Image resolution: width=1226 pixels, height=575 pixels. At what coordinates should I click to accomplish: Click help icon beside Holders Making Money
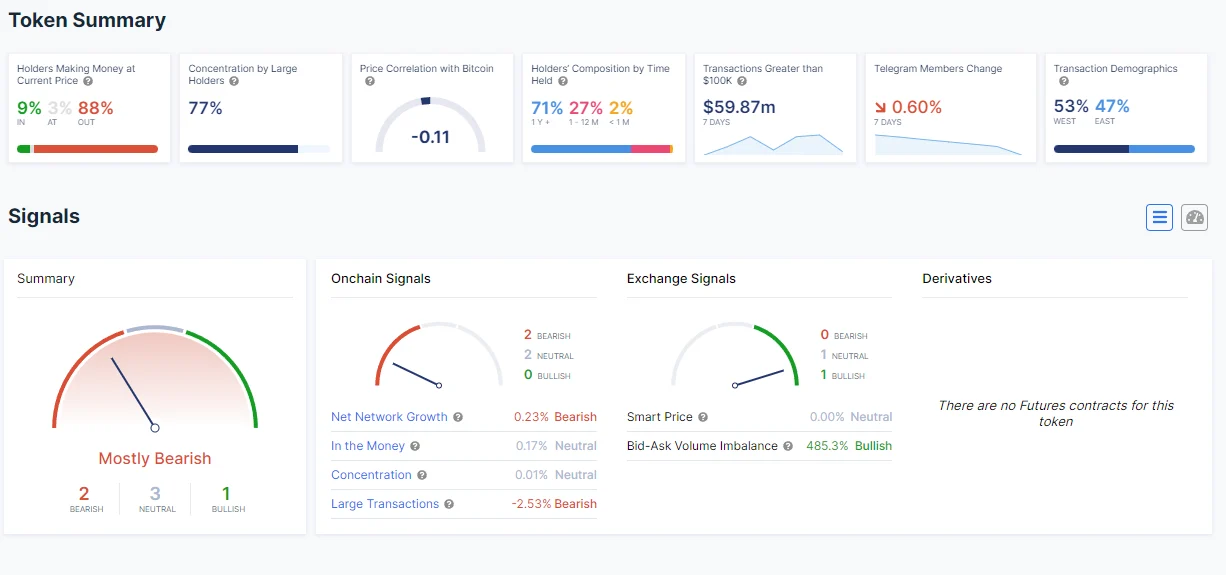tap(88, 81)
